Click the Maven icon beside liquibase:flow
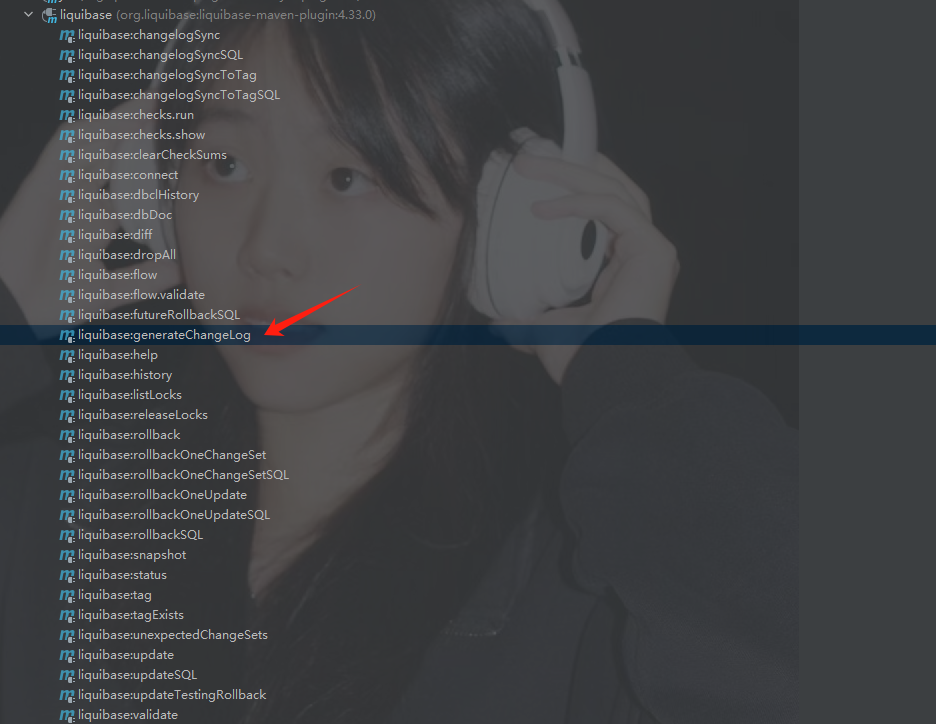The height and width of the screenshot is (724, 936). [67, 276]
